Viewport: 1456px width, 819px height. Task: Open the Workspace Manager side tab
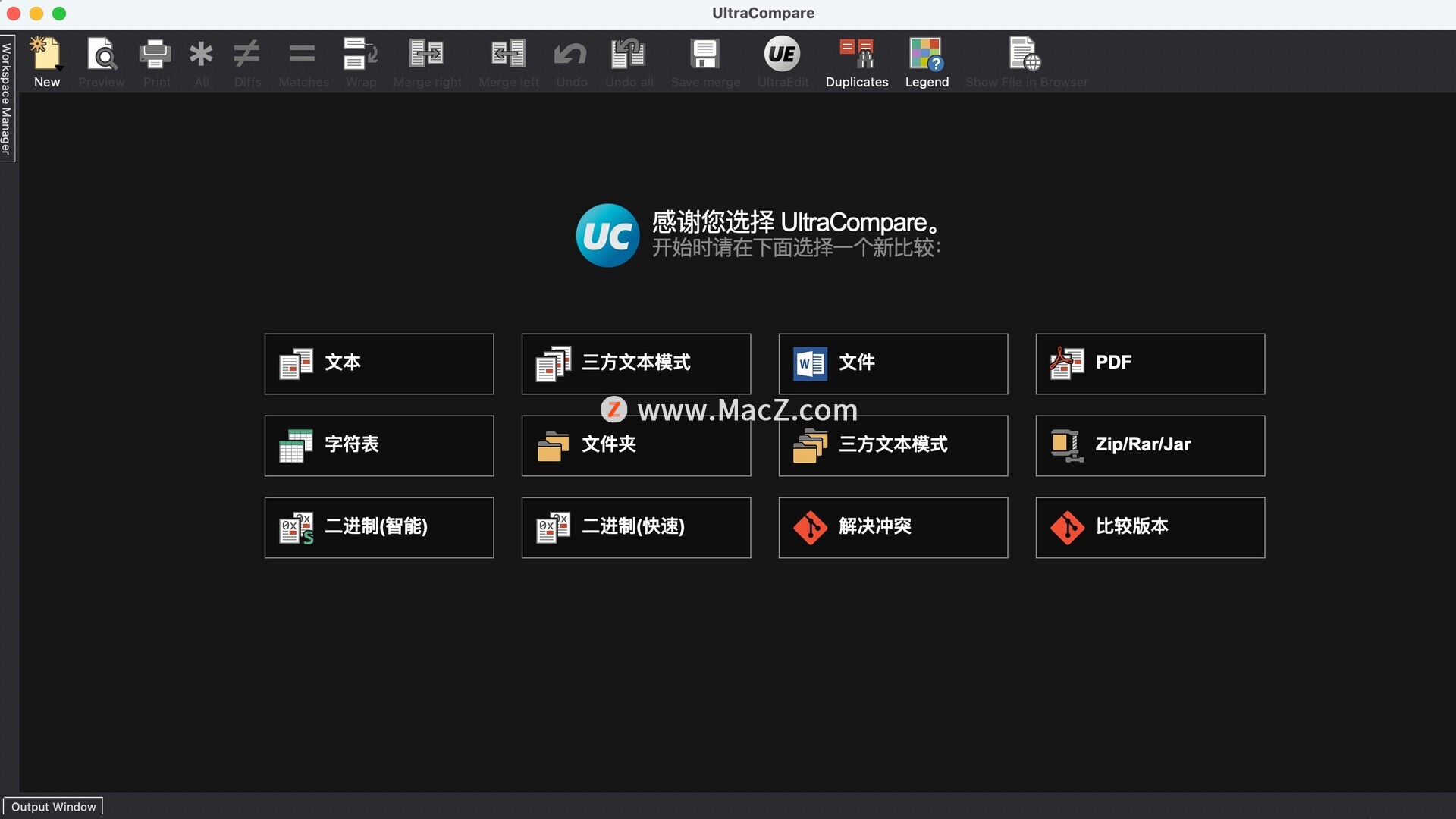point(7,99)
